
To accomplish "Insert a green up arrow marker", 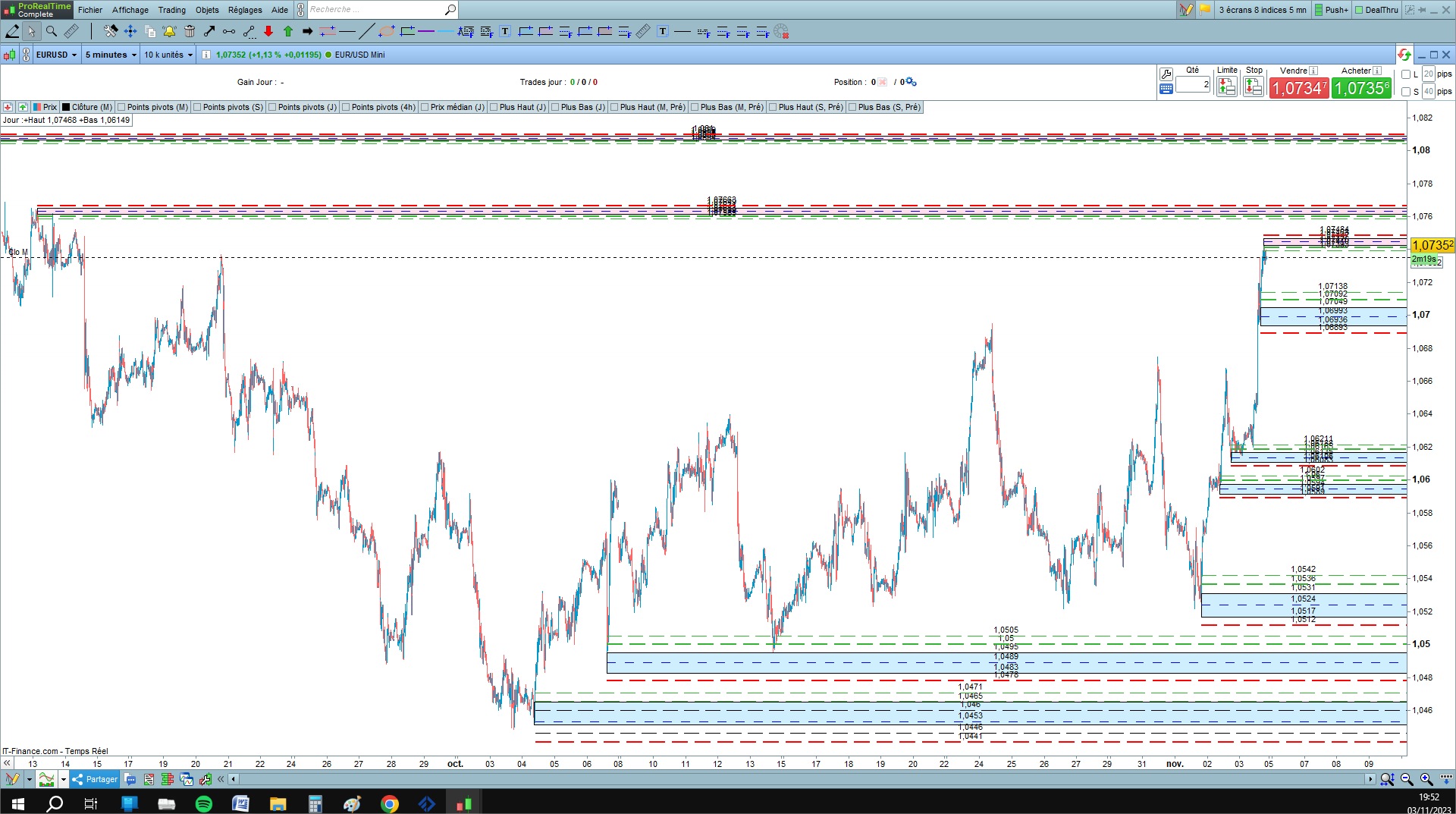I will pyautogui.click(x=288, y=31).
